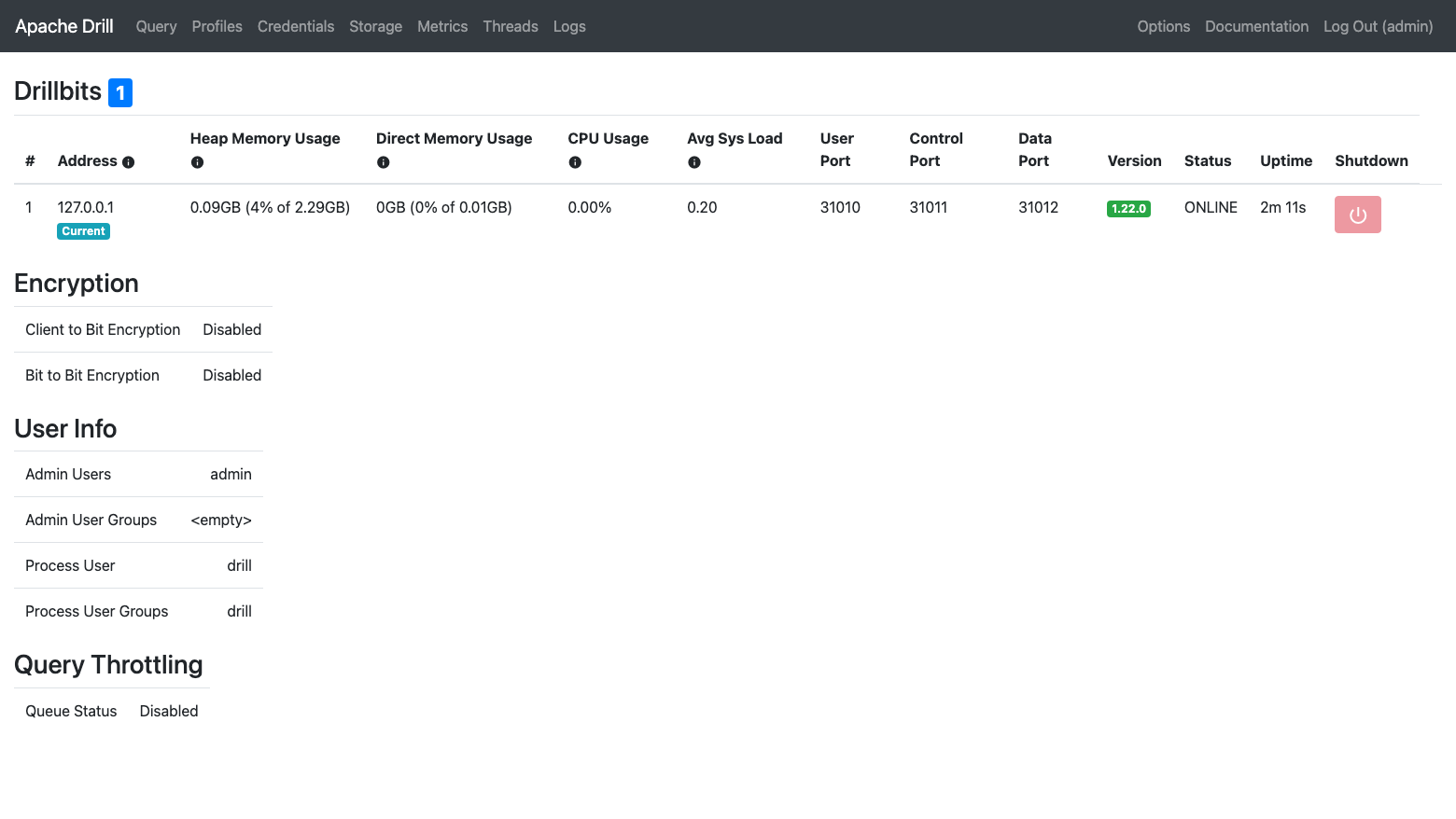Click the Encryption section heading
1456x819 pixels.
click(77, 284)
